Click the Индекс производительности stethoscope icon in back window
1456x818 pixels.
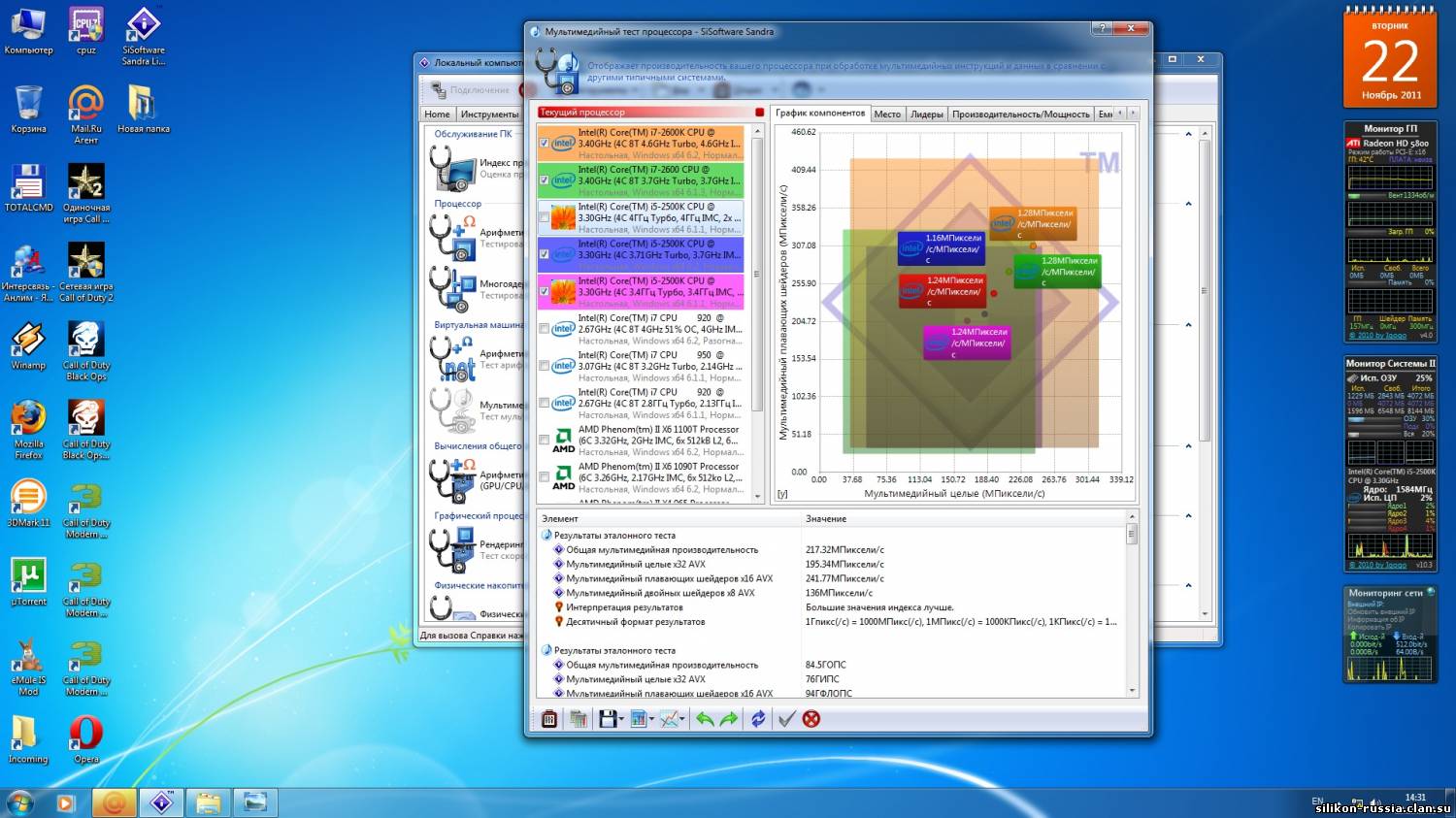point(452,169)
